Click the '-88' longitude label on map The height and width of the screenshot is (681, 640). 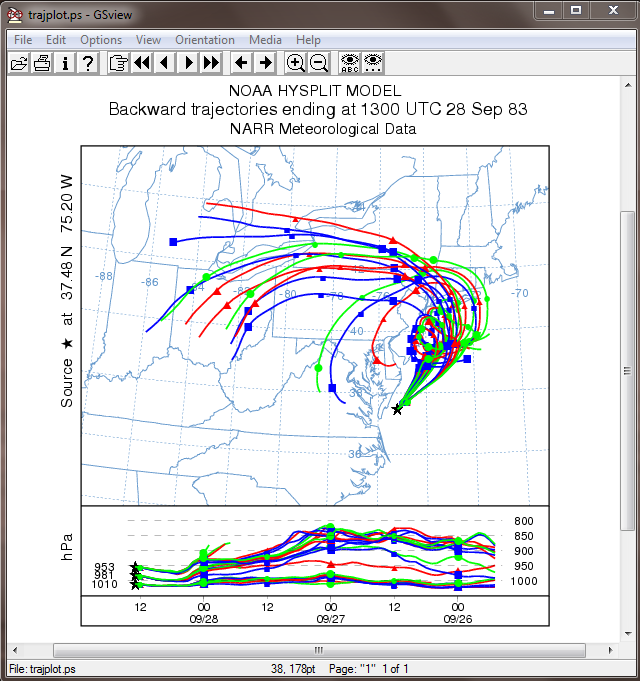click(x=104, y=276)
